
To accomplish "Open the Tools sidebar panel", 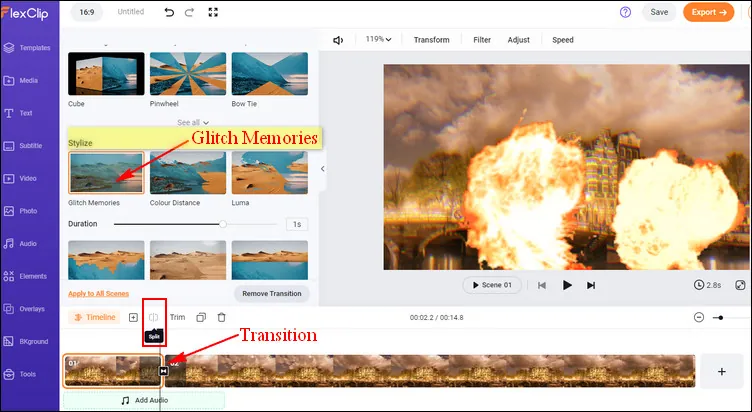I will [20, 374].
